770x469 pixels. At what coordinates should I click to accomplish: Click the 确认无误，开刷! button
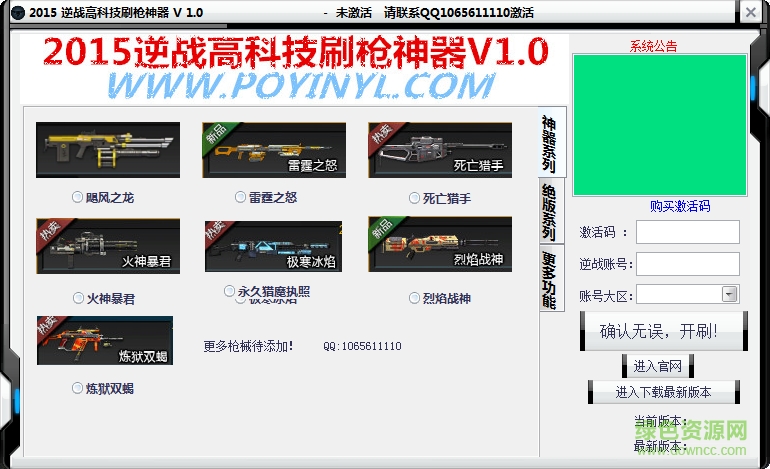(663, 331)
